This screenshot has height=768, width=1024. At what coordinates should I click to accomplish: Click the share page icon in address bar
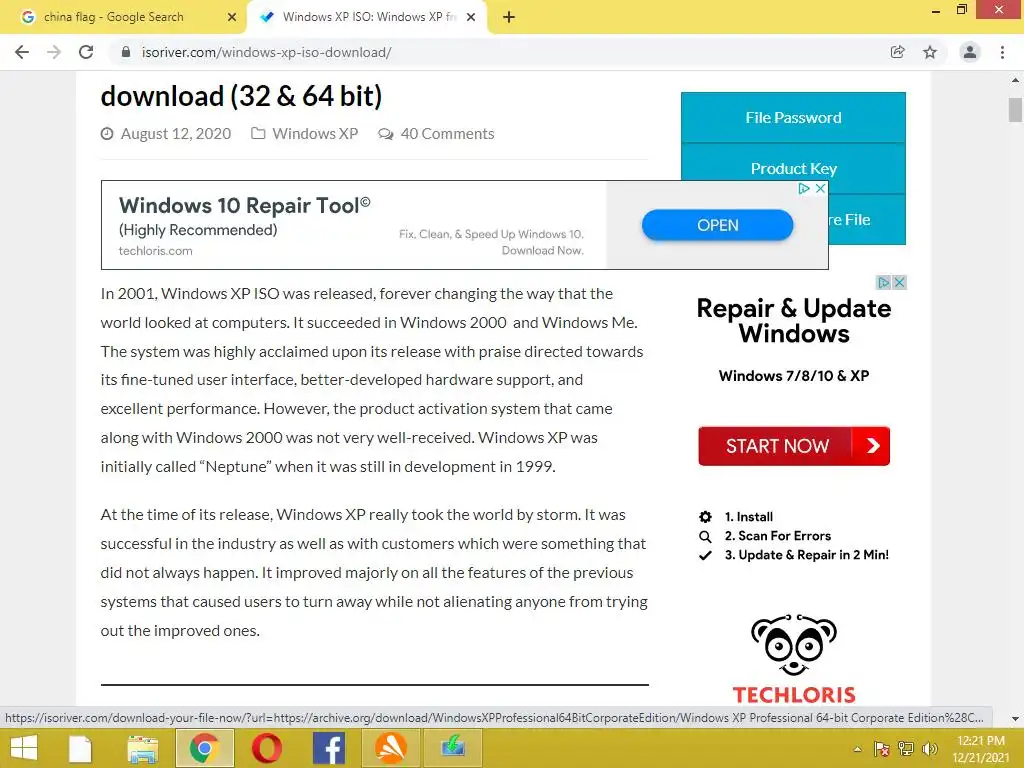tap(898, 52)
